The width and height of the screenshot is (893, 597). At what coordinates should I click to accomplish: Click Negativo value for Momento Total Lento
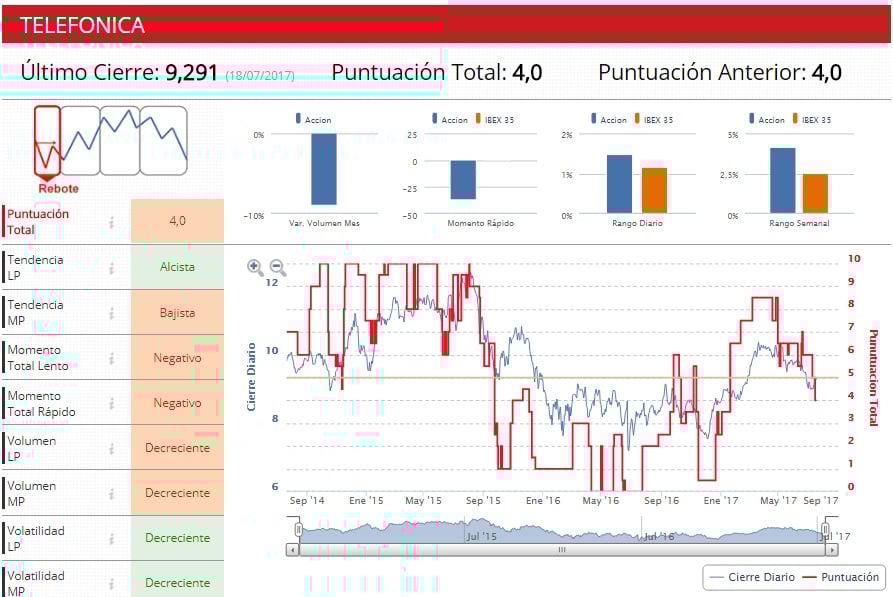coord(177,358)
